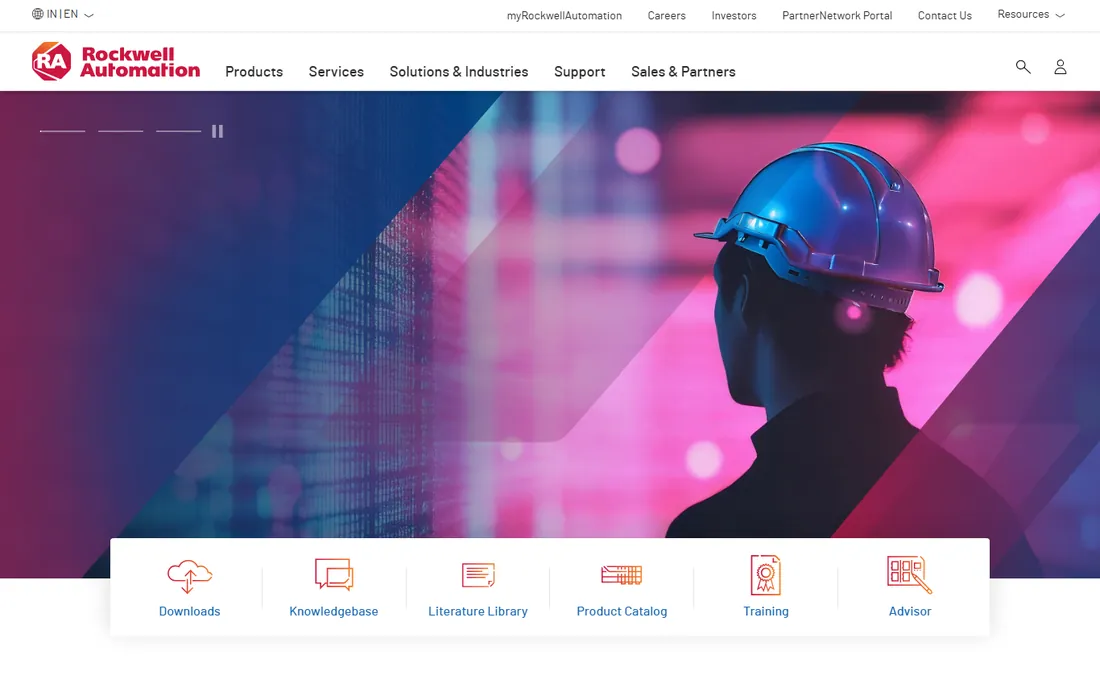The image size is (1100, 688).
Task: Open the Support menu
Action: 579,72
